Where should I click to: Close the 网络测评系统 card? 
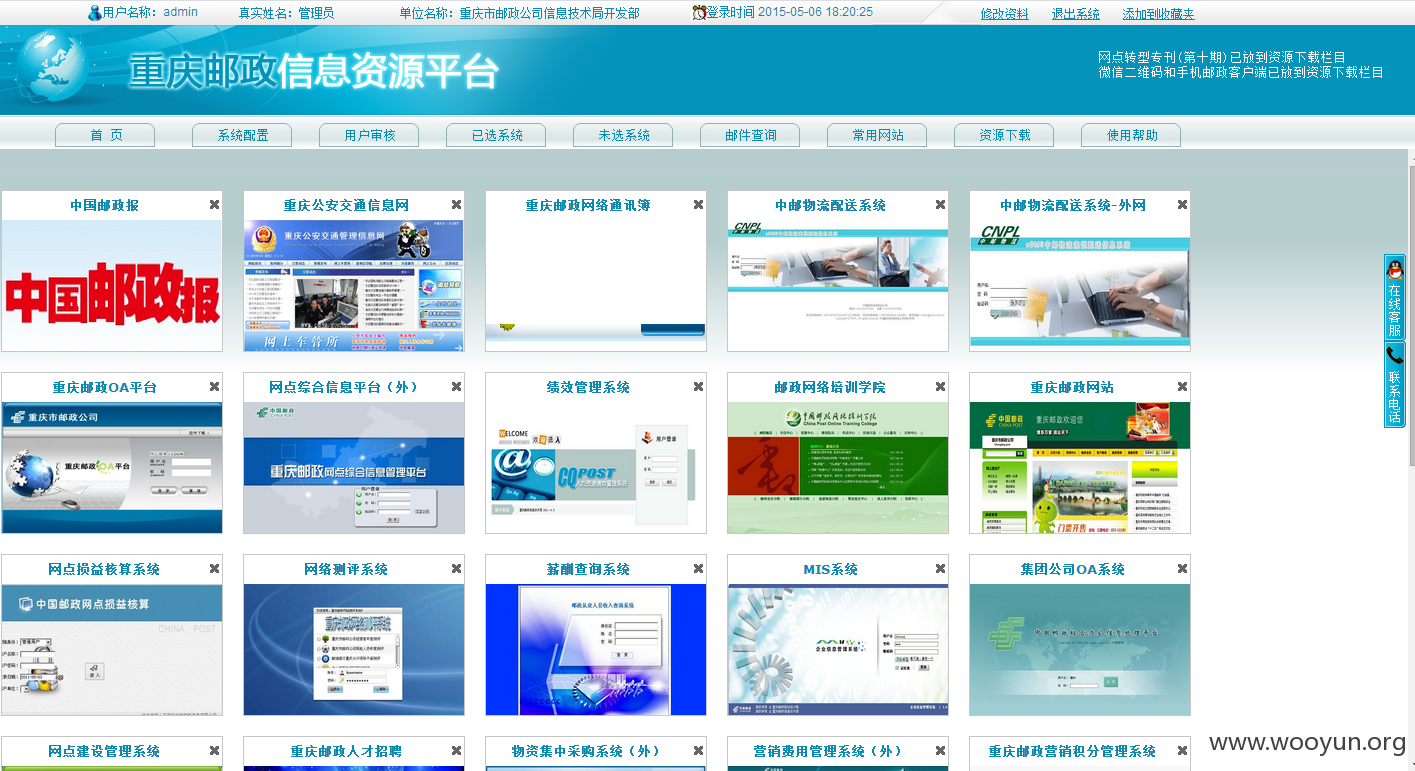[x=456, y=568]
